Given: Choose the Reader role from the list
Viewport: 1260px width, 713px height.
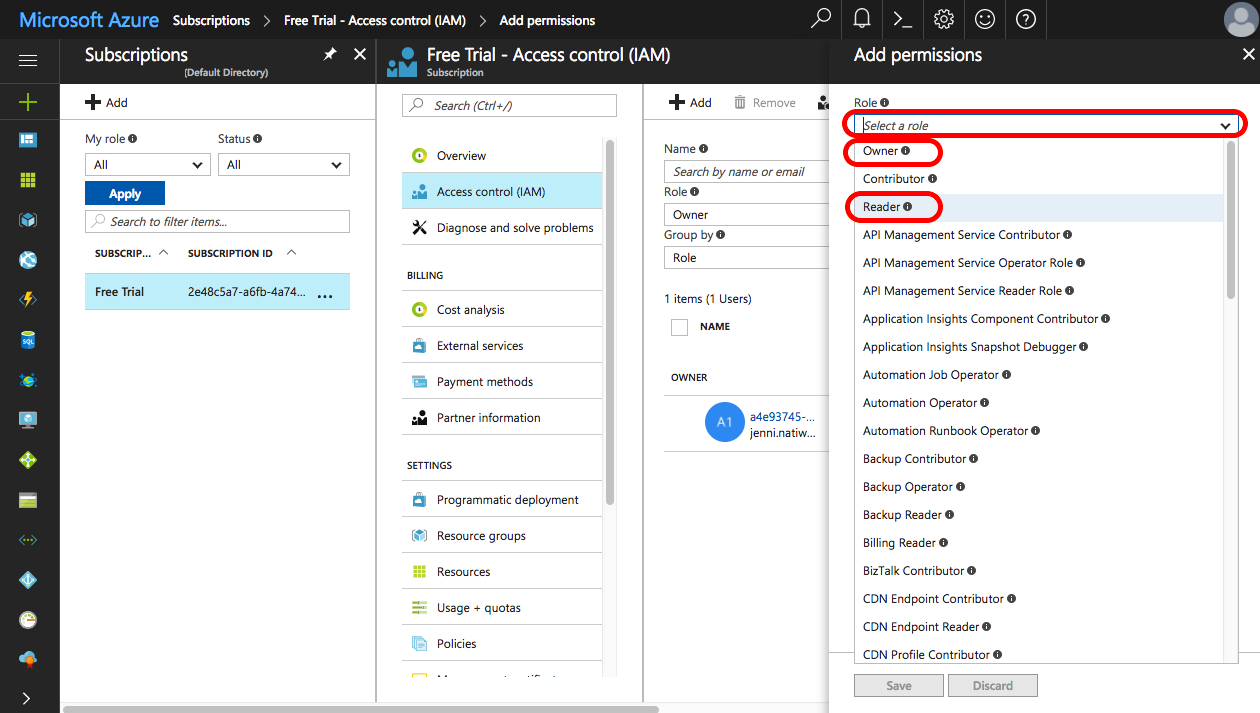Looking at the screenshot, I should (x=883, y=207).
